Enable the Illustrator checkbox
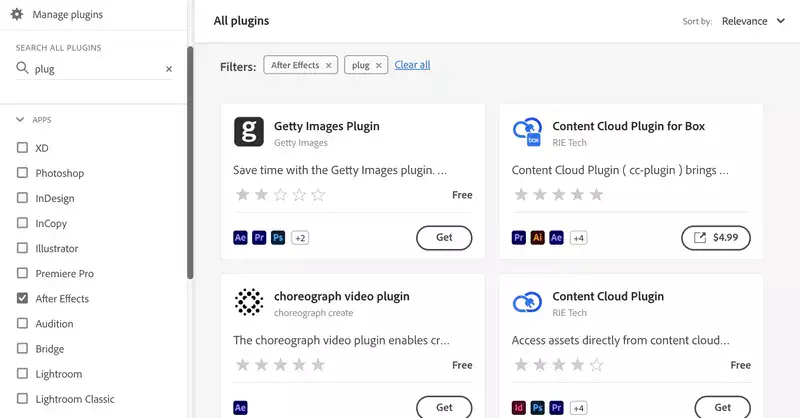This screenshot has width=800, height=418. pyautogui.click(x=22, y=248)
